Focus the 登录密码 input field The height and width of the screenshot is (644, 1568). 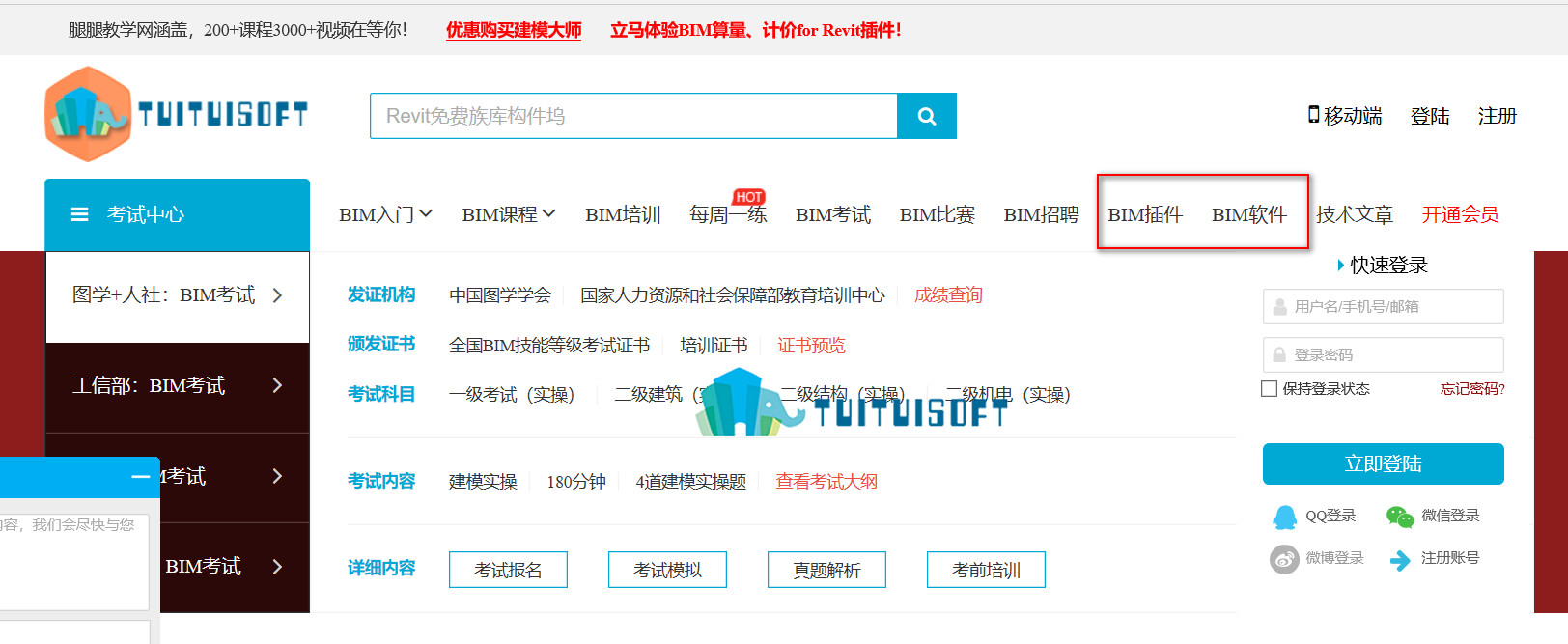[1383, 354]
